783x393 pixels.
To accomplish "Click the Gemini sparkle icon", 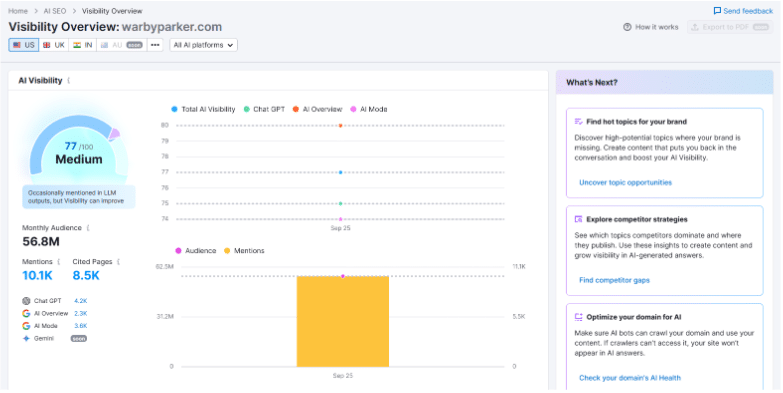I will tap(26, 339).
